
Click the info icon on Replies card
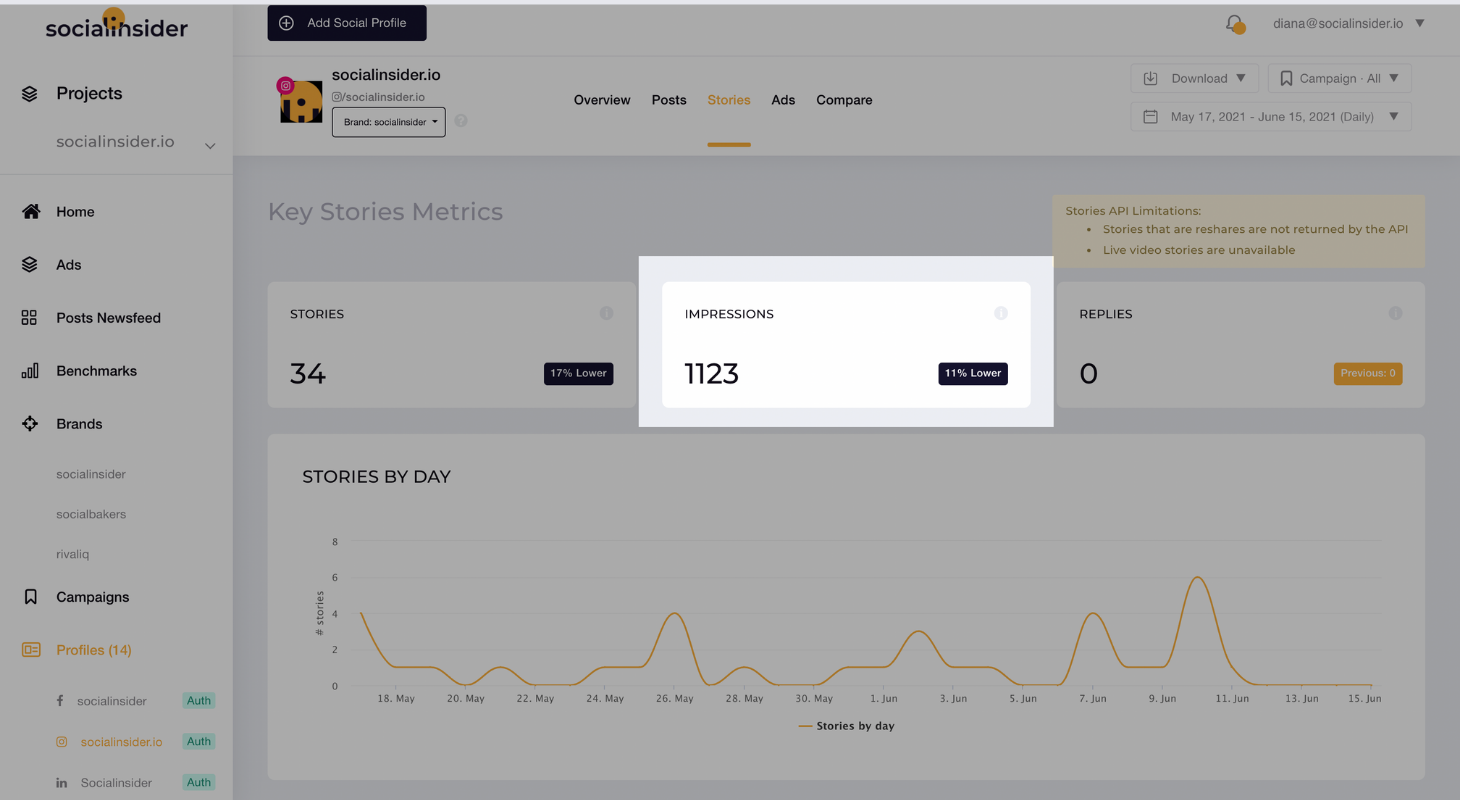1395,313
